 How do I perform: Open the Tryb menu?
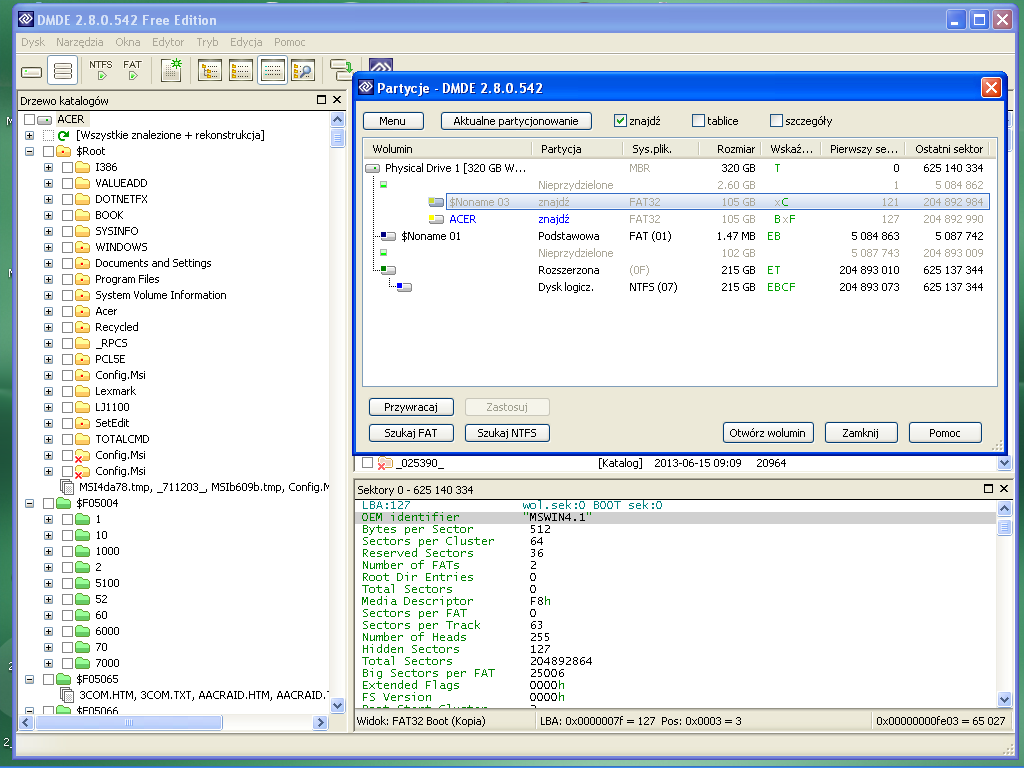(207, 42)
